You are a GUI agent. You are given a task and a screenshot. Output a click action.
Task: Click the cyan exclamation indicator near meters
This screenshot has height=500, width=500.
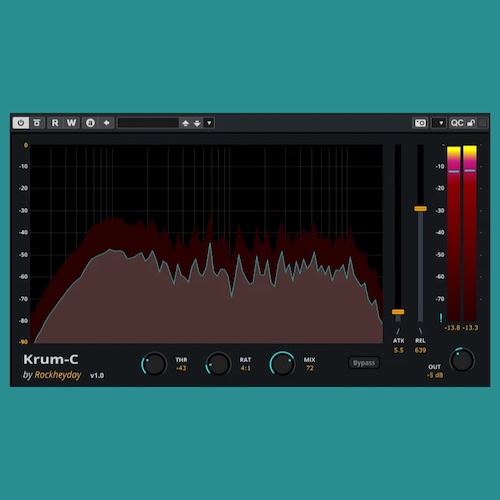pyautogui.click(x=441, y=318)
